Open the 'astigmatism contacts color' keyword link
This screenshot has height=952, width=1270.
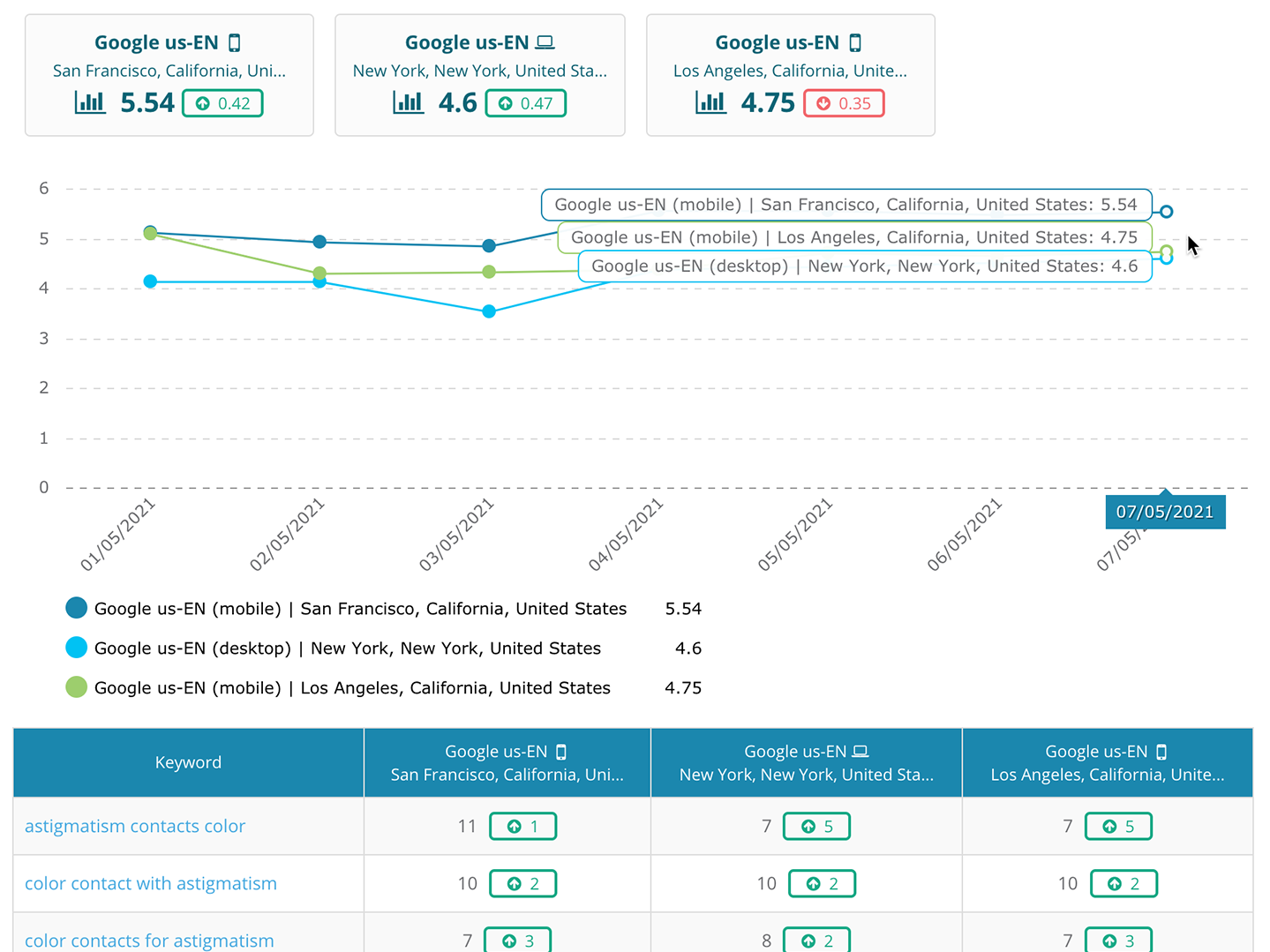click(135, 826)
